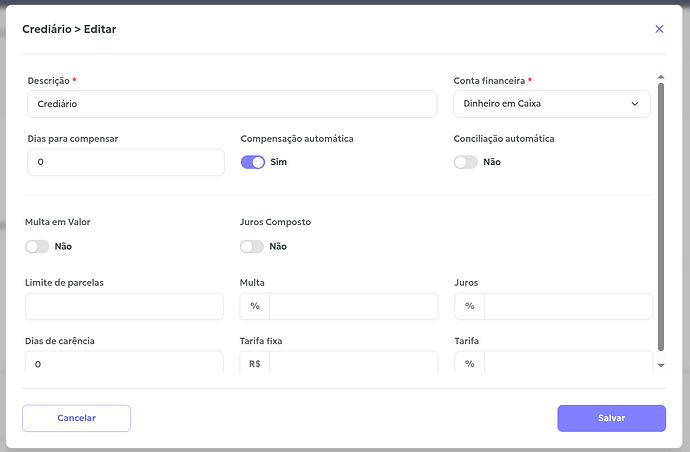This screenshot has height=452, width=690.
Task: Click the Salvar button
Action: pyautogui.click(x=611, y=418)
